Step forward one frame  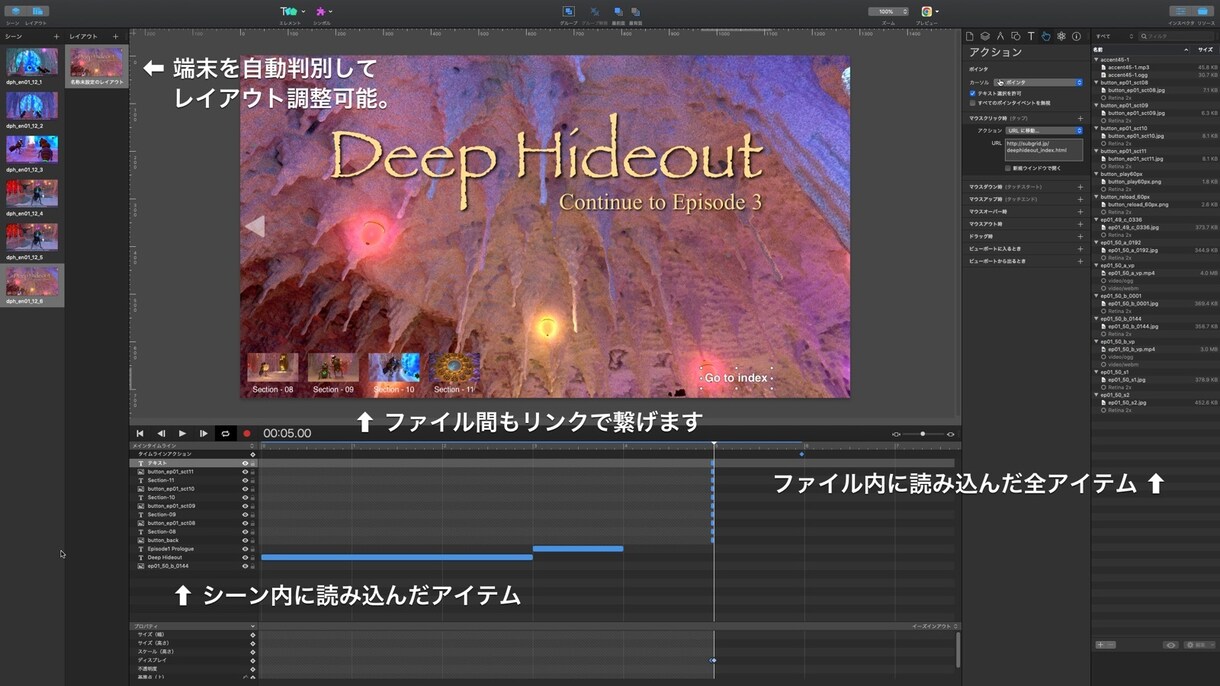(203, 433)
